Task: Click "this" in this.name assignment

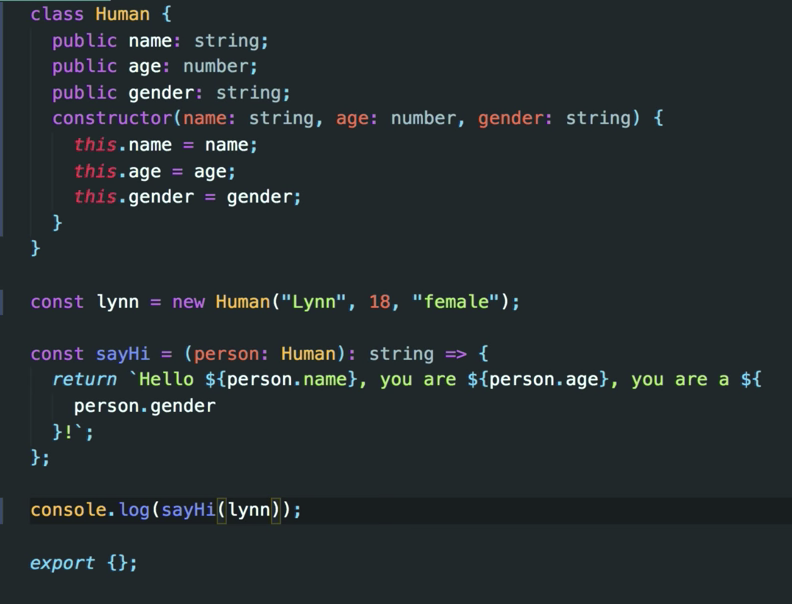Action: pos(95,145)
